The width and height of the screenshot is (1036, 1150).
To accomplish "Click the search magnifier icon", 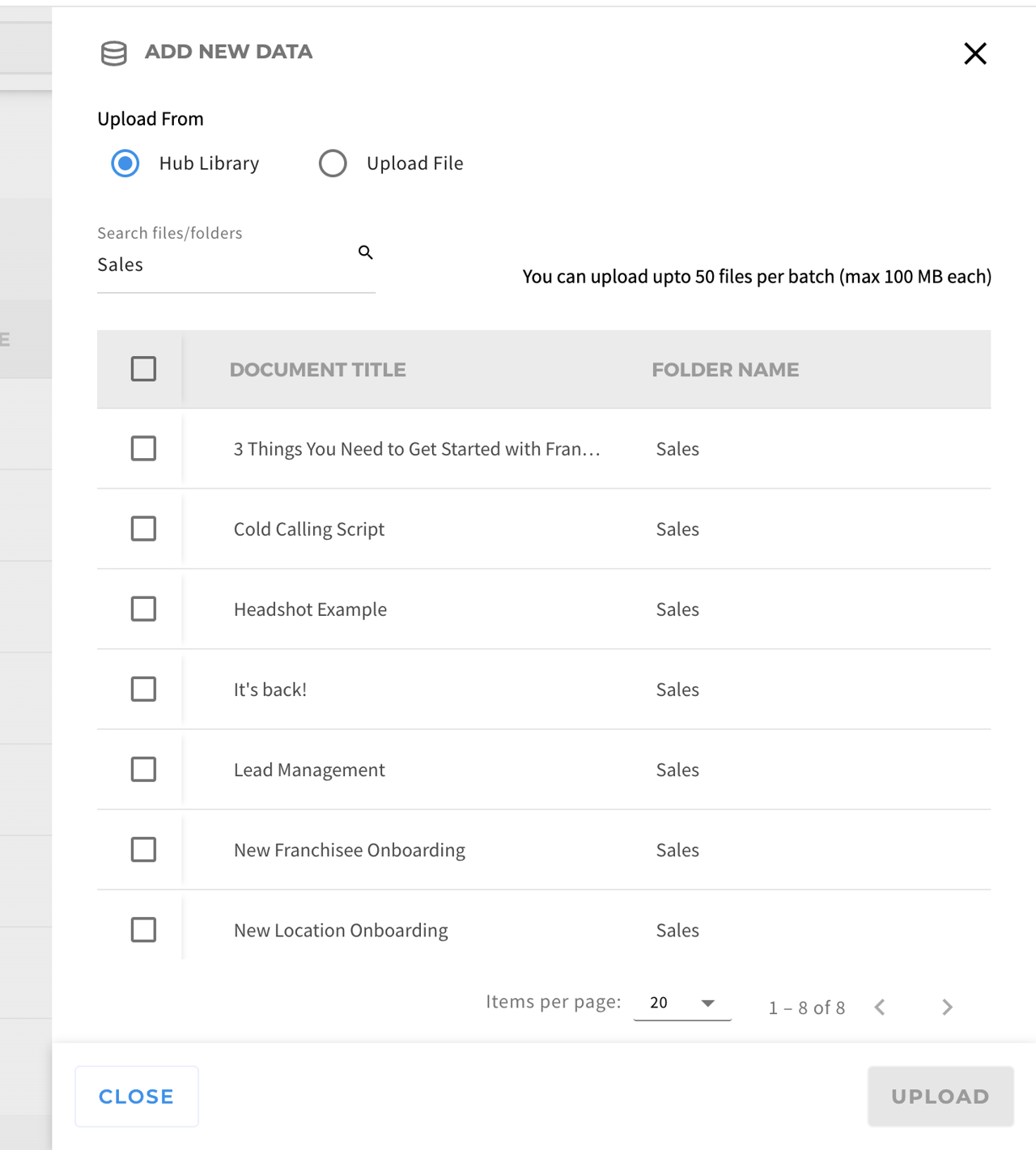I will pos(366,252).
